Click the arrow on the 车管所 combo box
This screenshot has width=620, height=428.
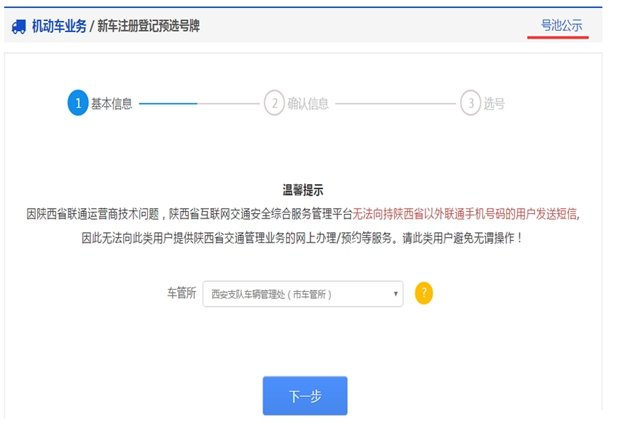tap(396, 294)
